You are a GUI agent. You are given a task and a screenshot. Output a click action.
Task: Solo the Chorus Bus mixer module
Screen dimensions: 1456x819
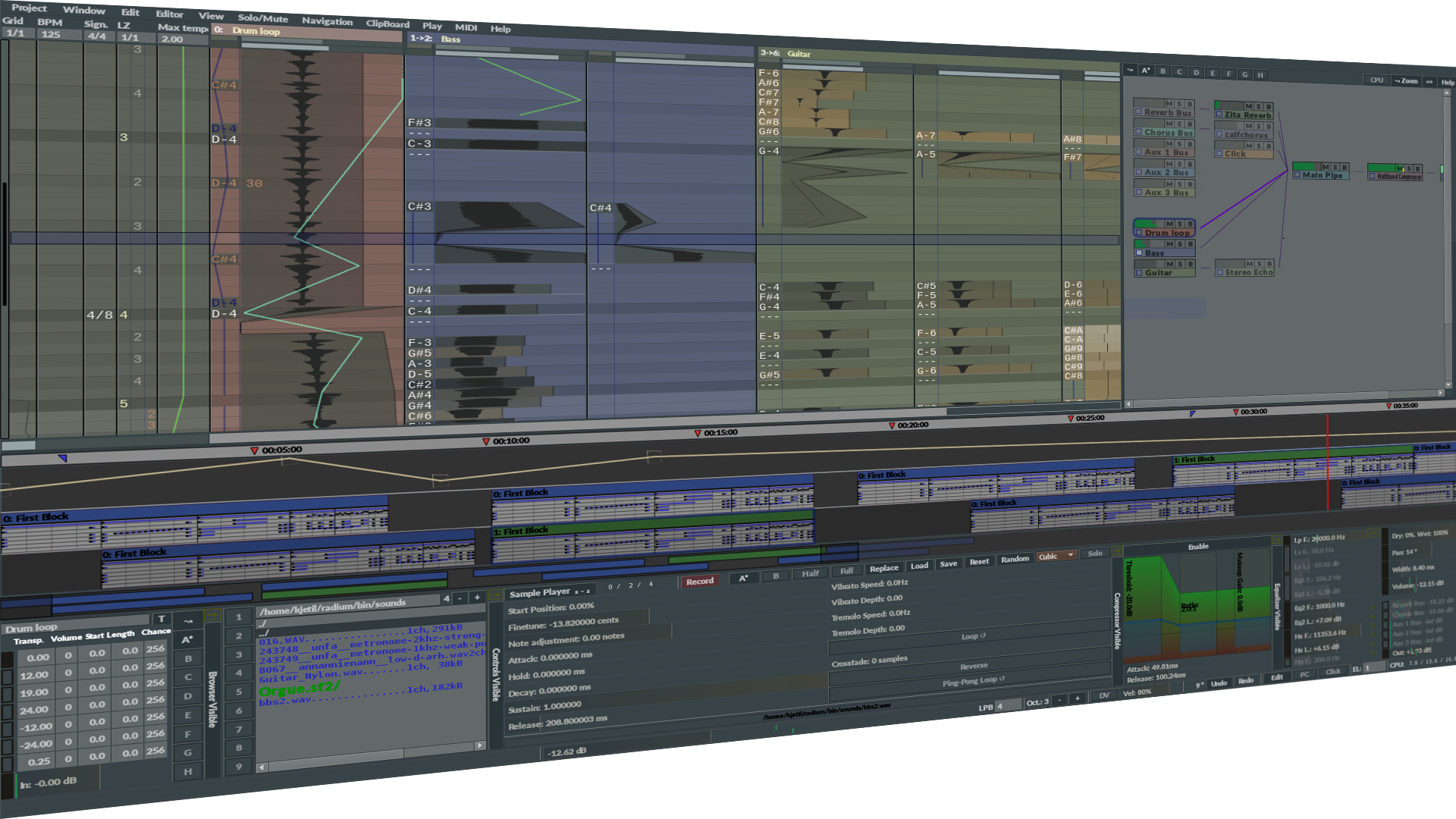click(x=1179, y=124)
